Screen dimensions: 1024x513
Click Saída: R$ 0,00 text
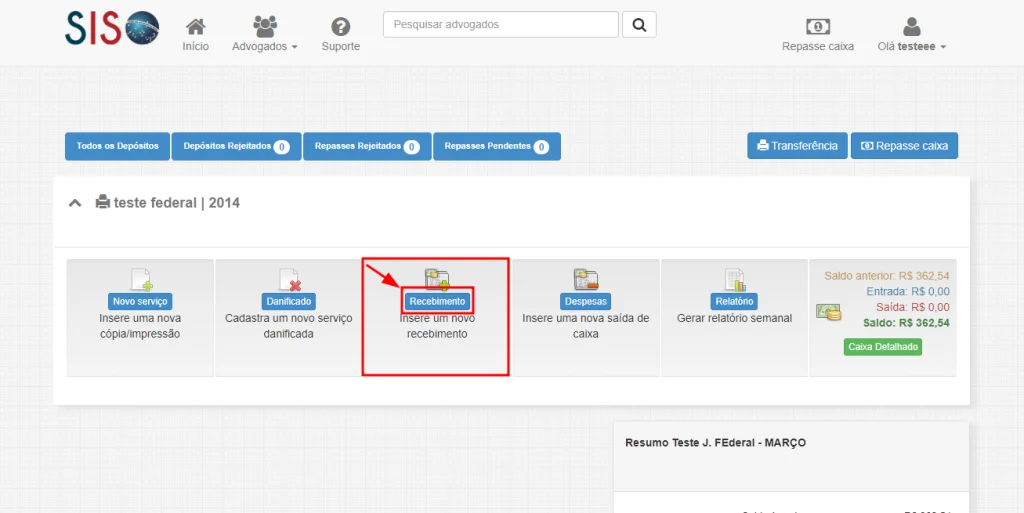coord(913,307)
